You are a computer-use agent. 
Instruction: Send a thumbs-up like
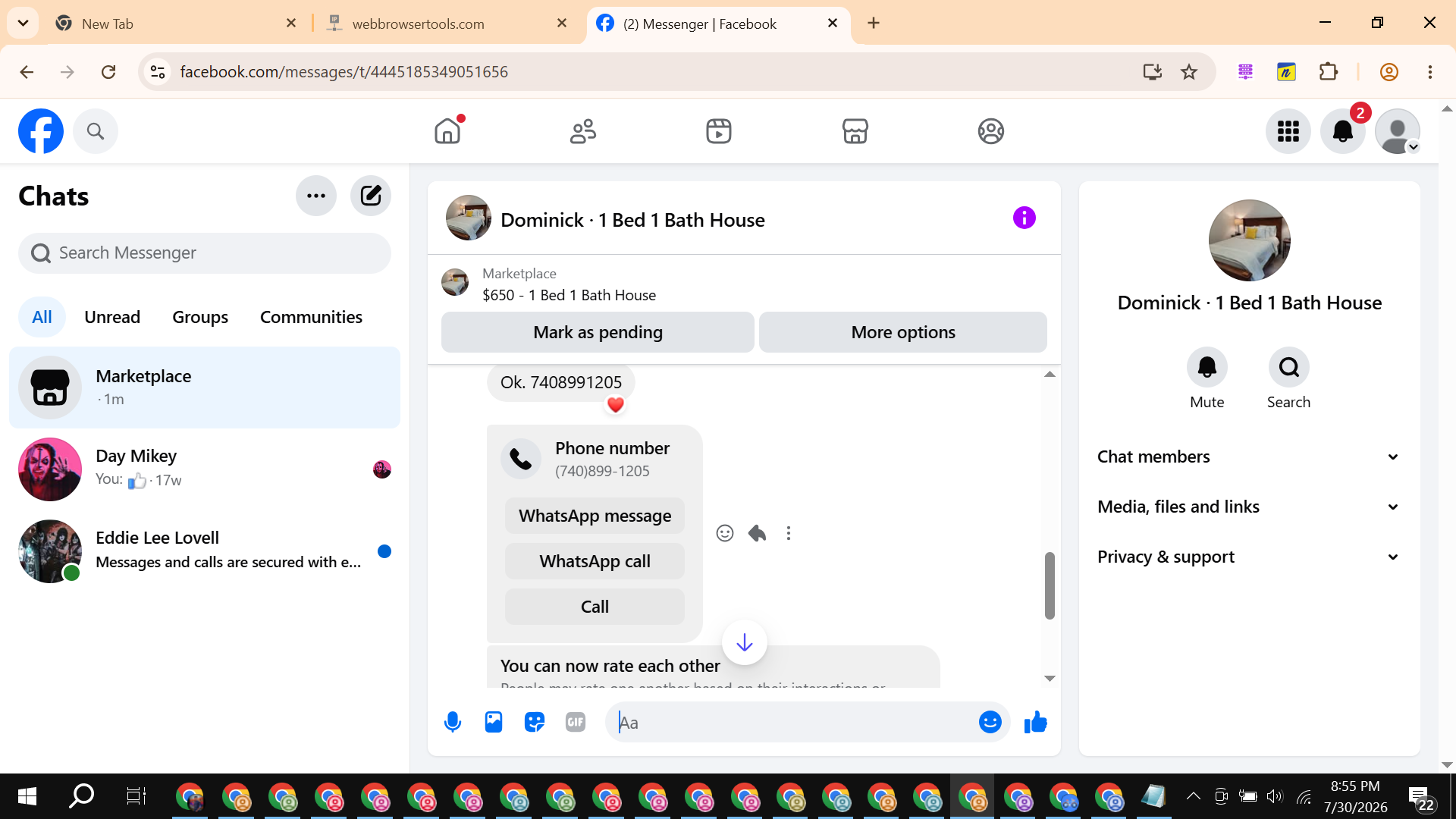click(1035, 722)
